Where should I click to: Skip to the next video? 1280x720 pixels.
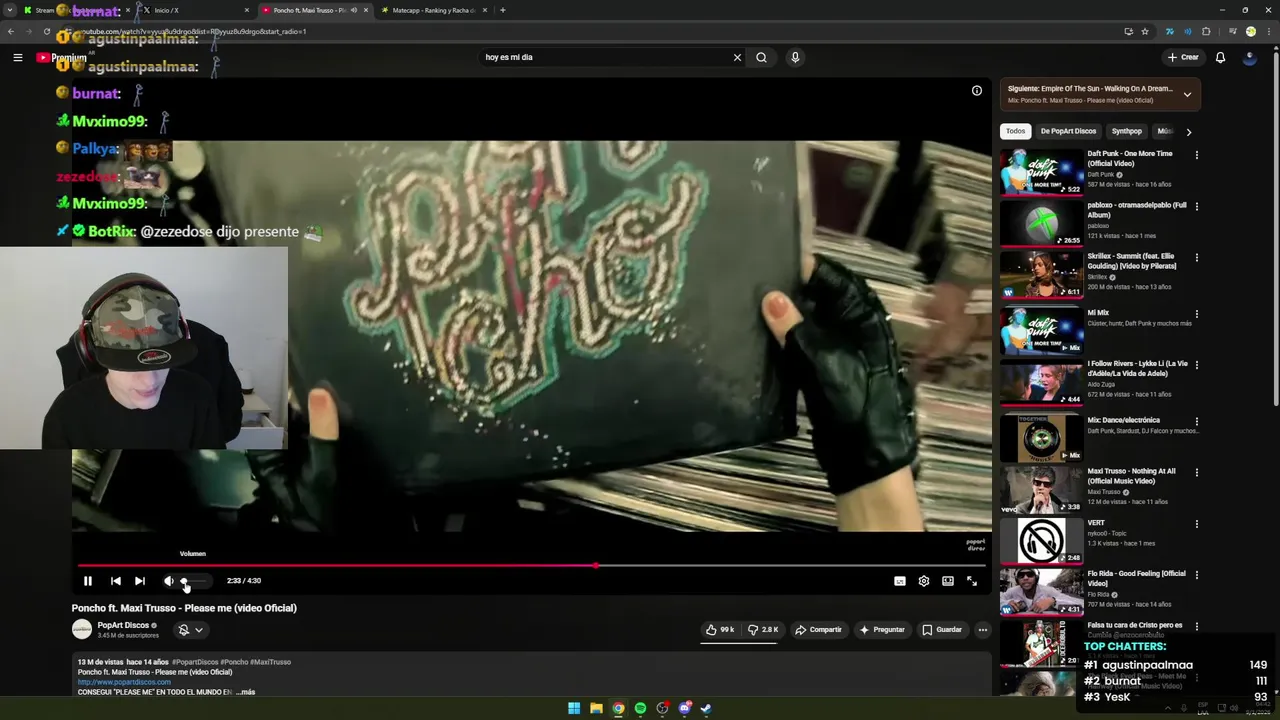click(140, 581)
